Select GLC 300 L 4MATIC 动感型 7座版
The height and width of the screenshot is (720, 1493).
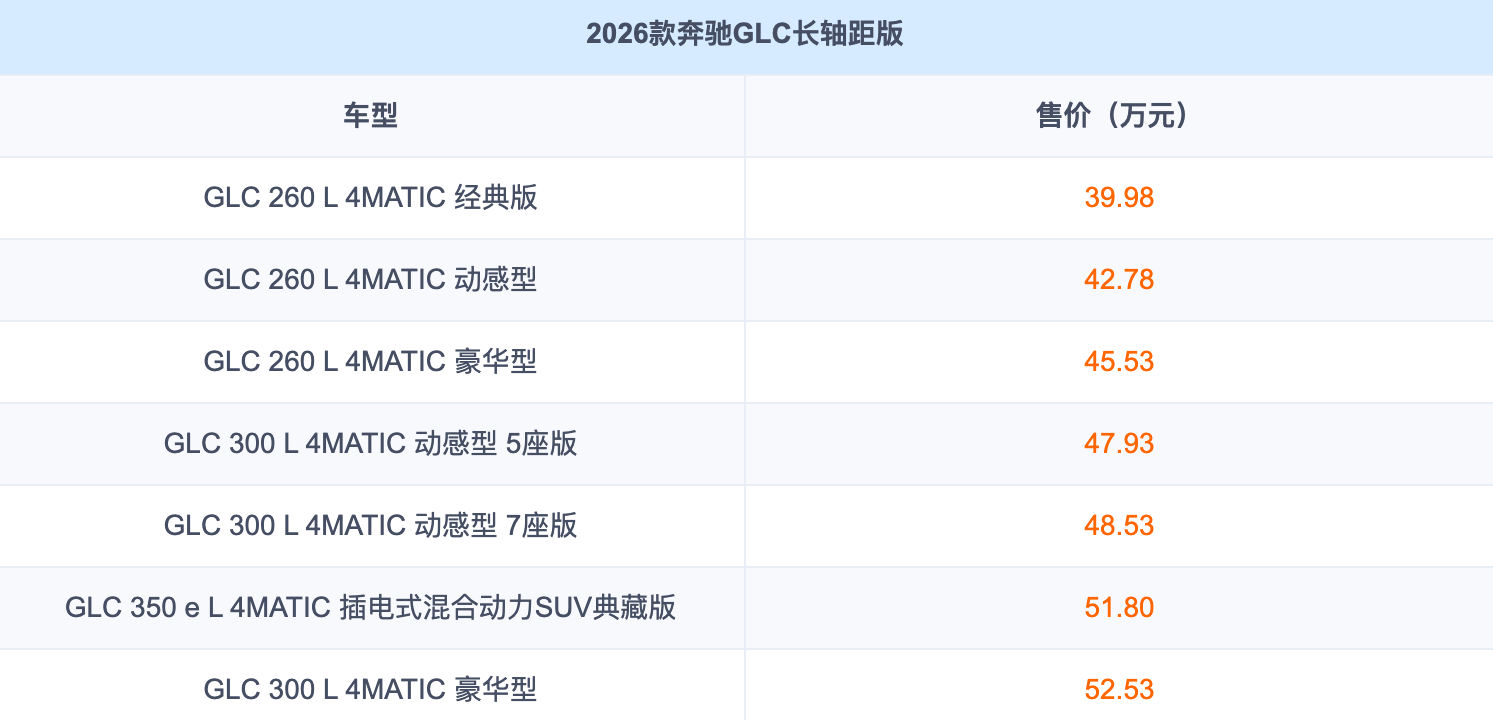click(371, 526)
